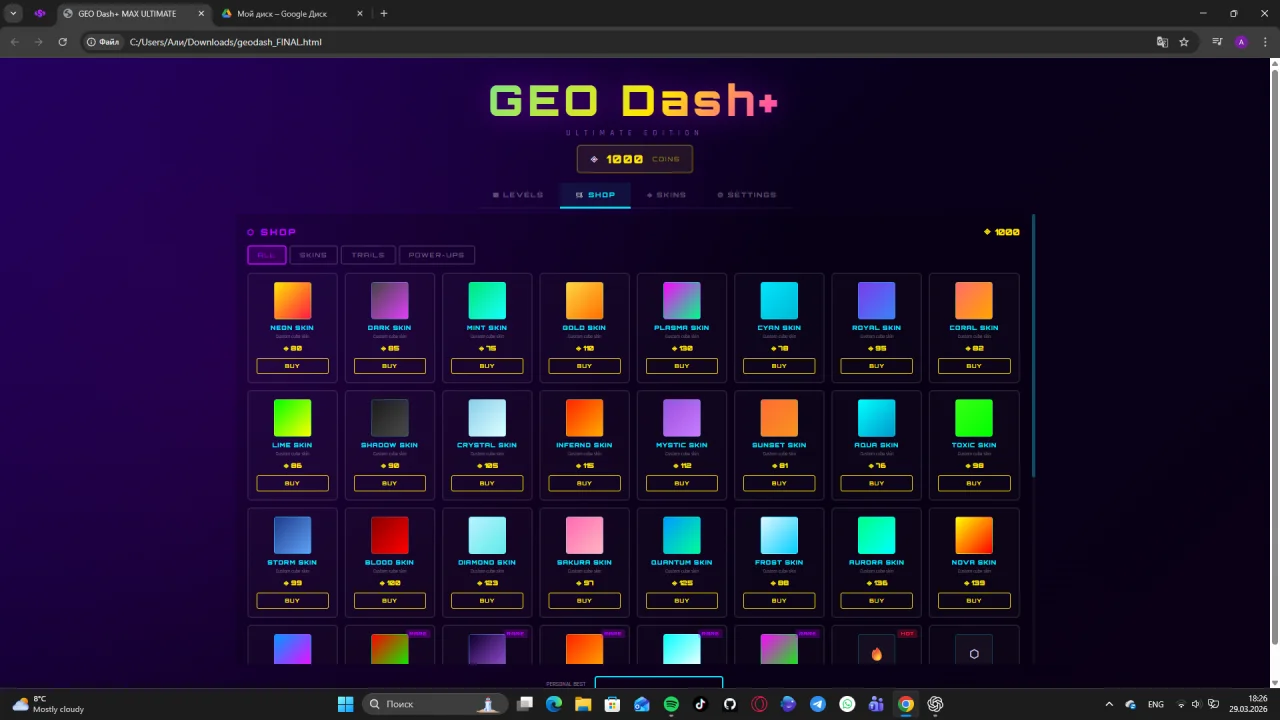
Task: Open Microsoft Edge from the taskbar
Action: [554, 704]
